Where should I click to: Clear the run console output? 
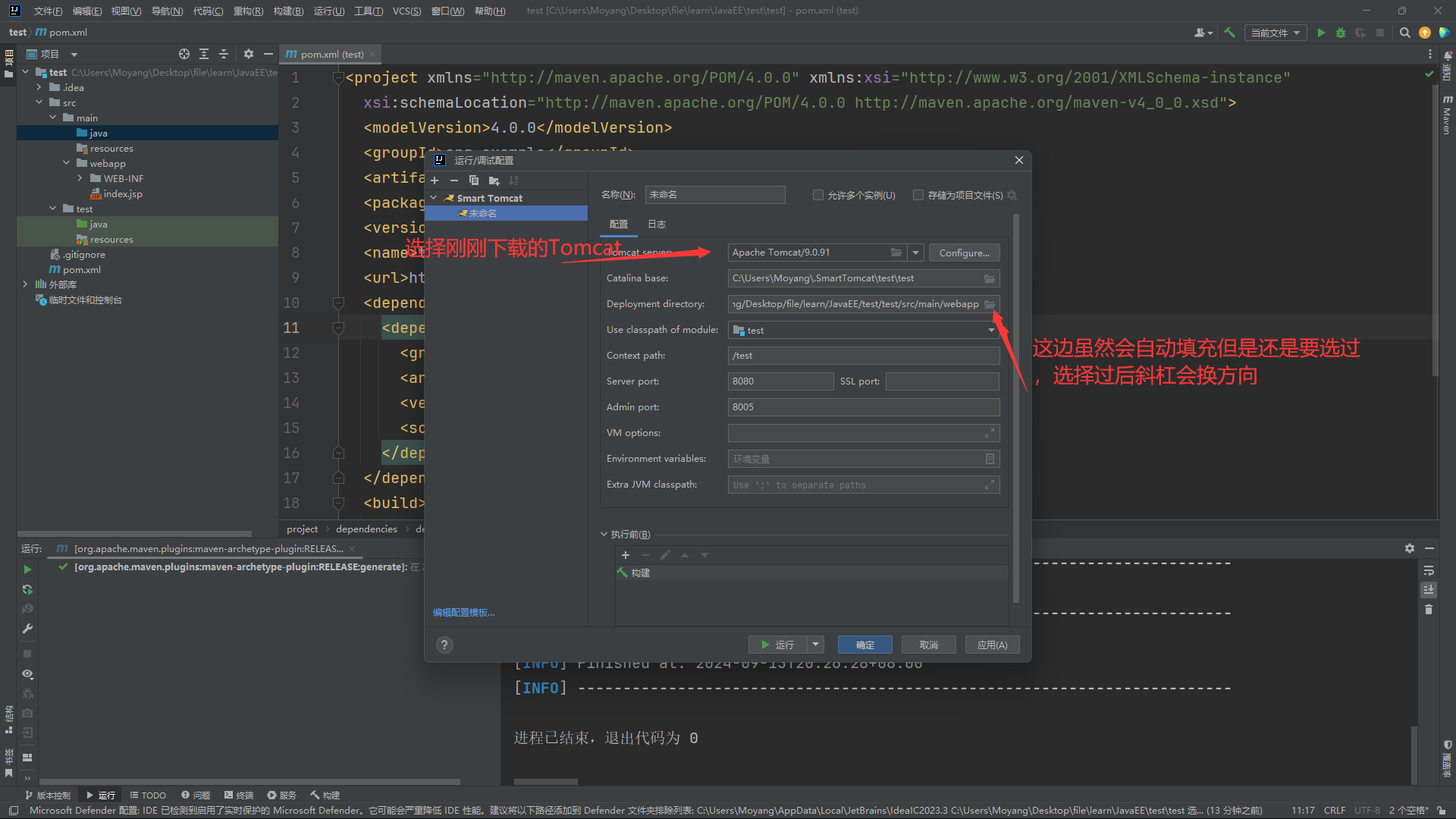pyautogui.click(x=1429, y=610)
